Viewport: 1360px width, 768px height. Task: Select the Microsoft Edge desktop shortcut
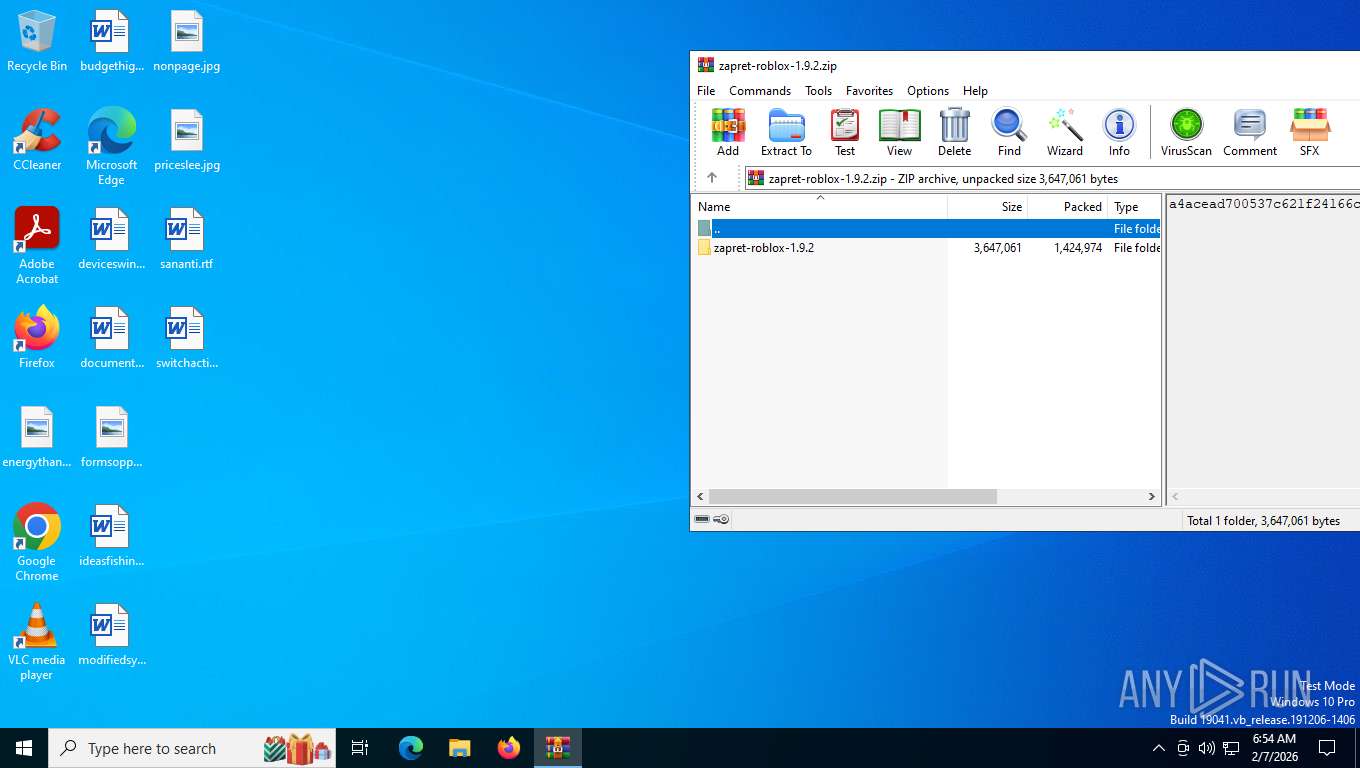coord(111,147)
